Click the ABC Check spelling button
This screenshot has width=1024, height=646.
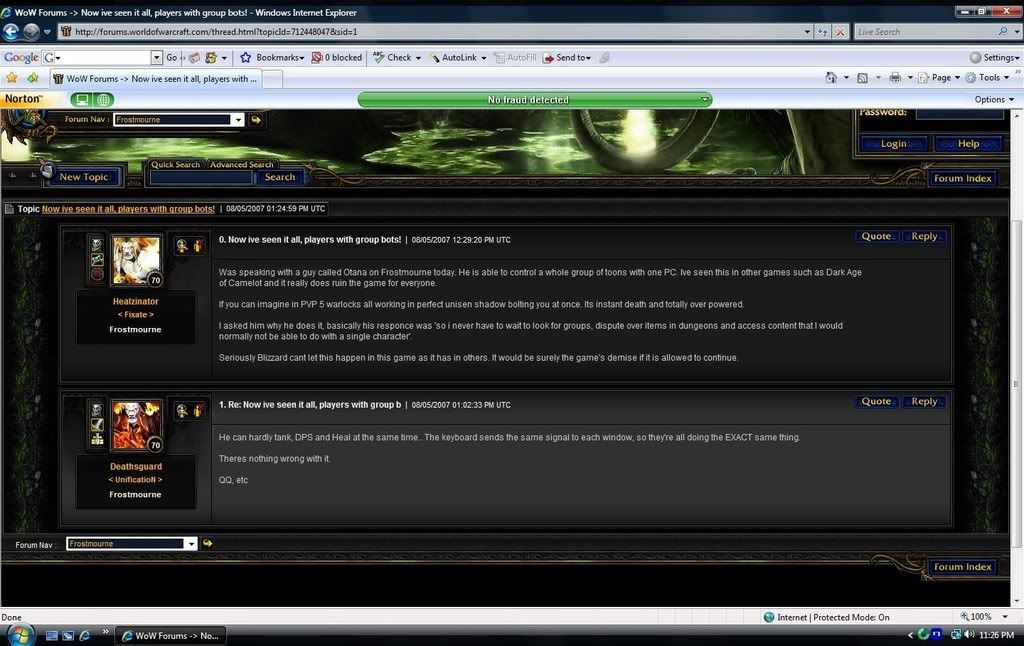tap(392, 57)
